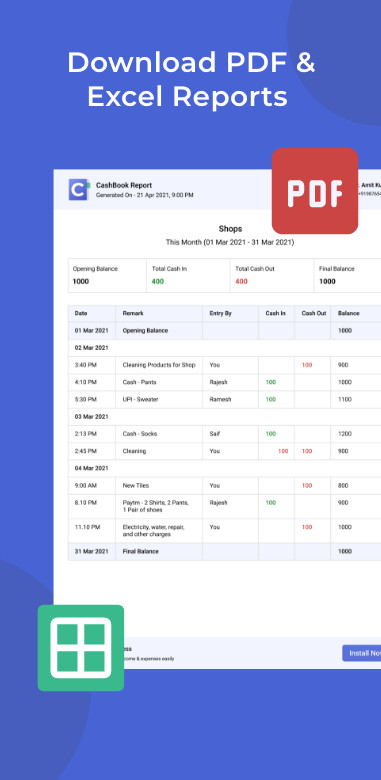Click the Ramesh entry cell
This screenshot has width=381, height=780.
point(230,399)
